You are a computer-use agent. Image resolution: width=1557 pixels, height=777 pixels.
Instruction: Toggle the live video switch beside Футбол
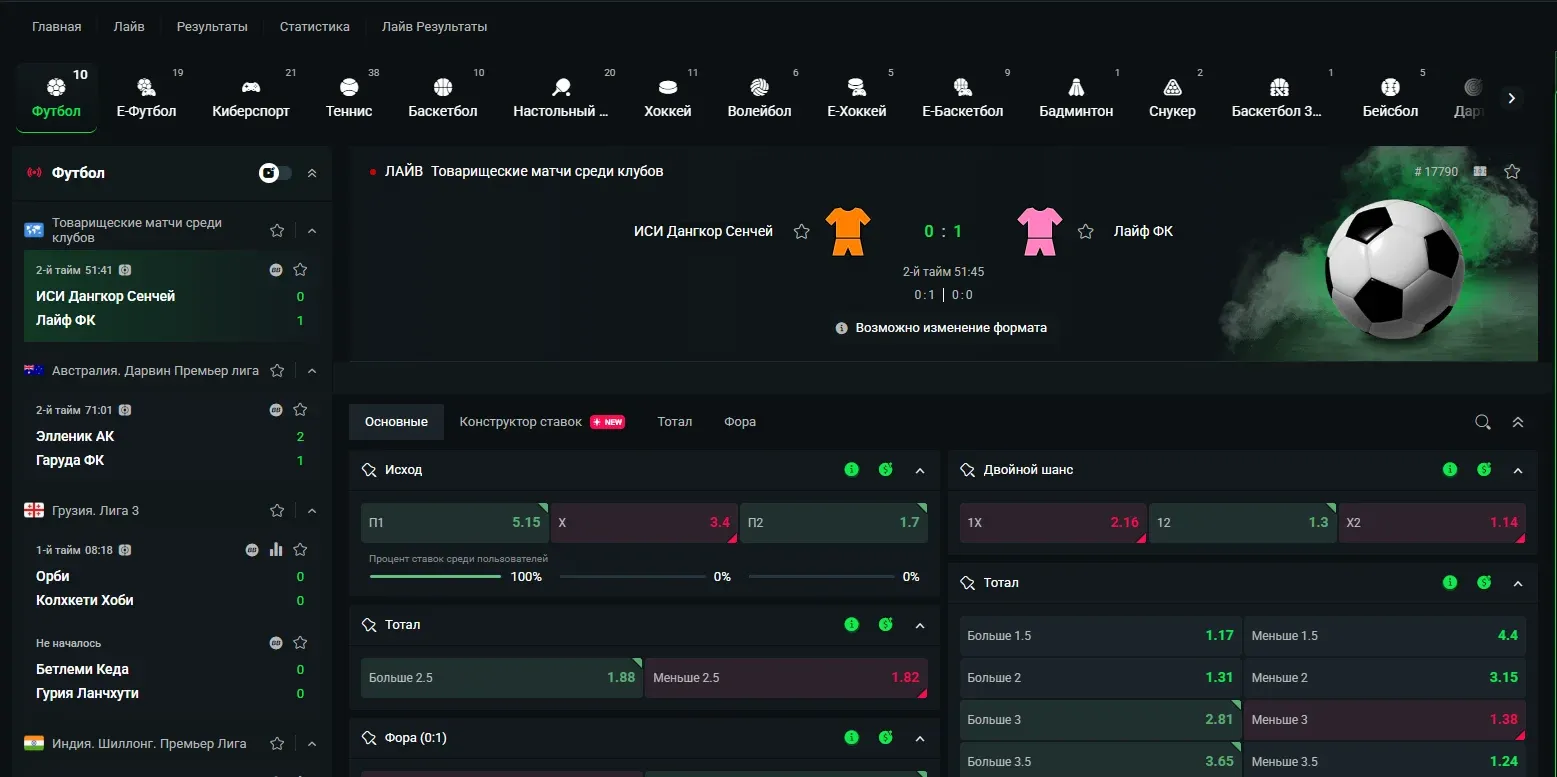(x=276, y=173)
